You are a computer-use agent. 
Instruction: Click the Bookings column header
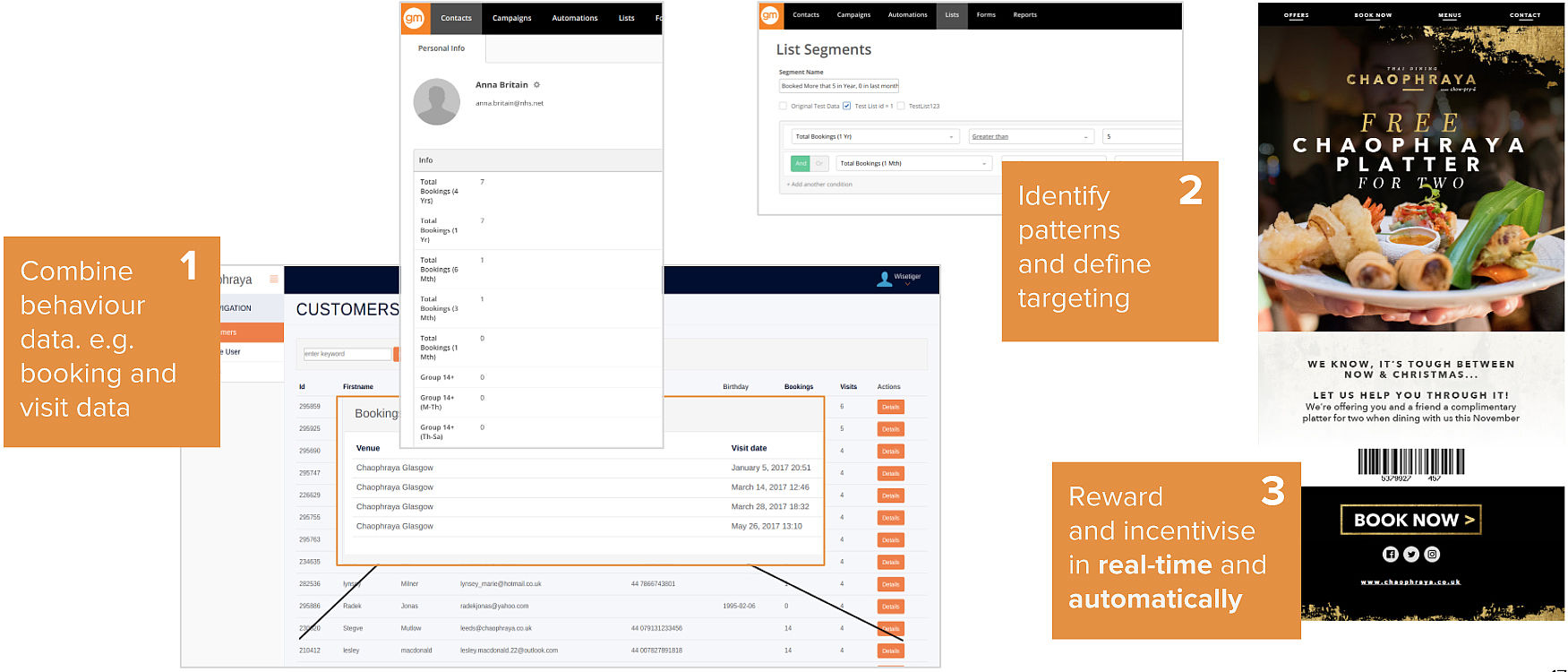coord(799,387)
